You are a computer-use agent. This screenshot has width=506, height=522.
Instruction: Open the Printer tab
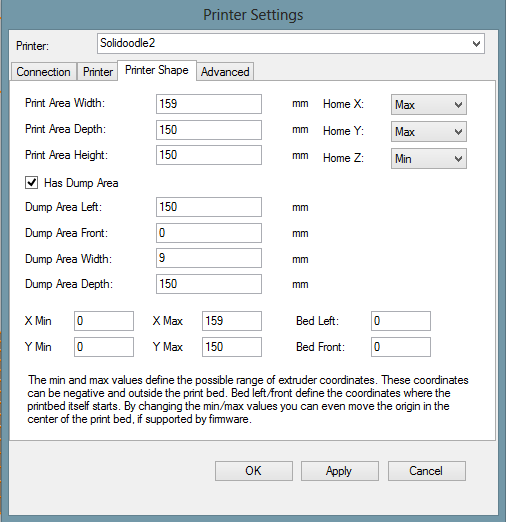(98, 72)
